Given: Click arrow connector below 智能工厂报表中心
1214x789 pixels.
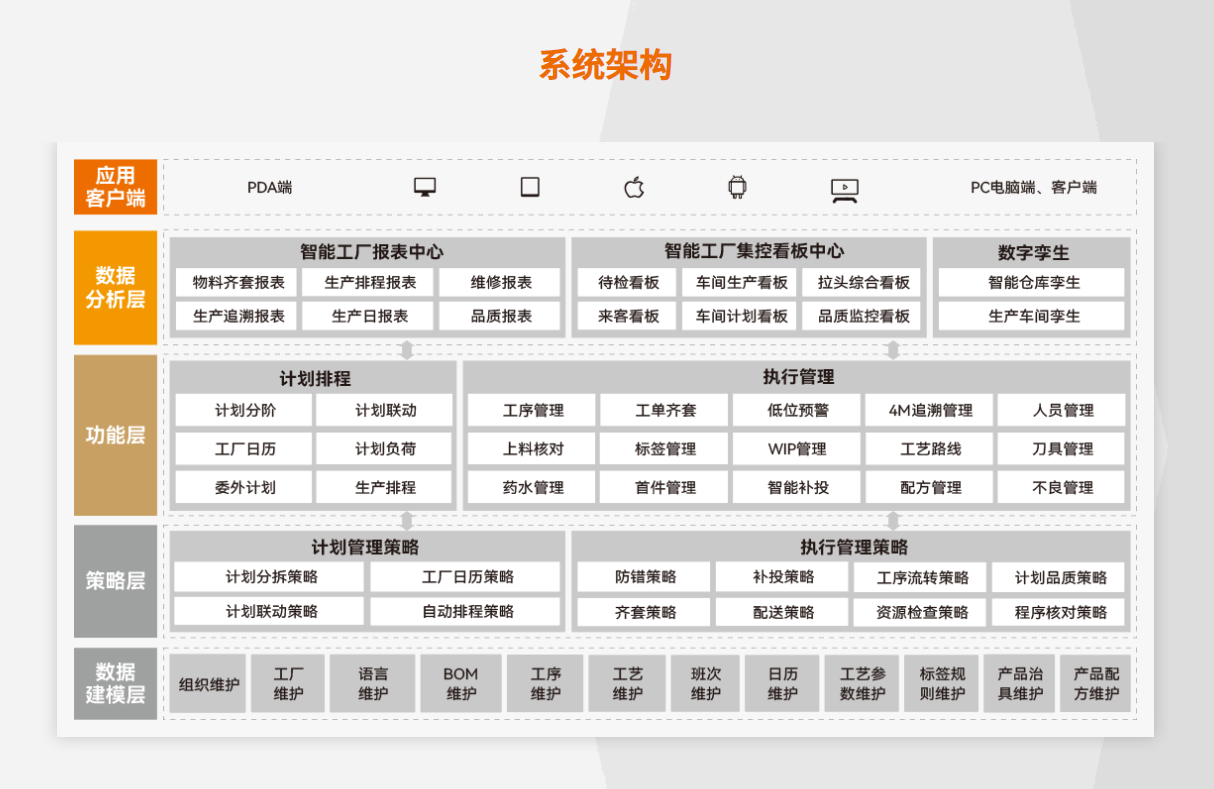Looking at the screenshot, I should pyautogui.click(x=406, y=350).
